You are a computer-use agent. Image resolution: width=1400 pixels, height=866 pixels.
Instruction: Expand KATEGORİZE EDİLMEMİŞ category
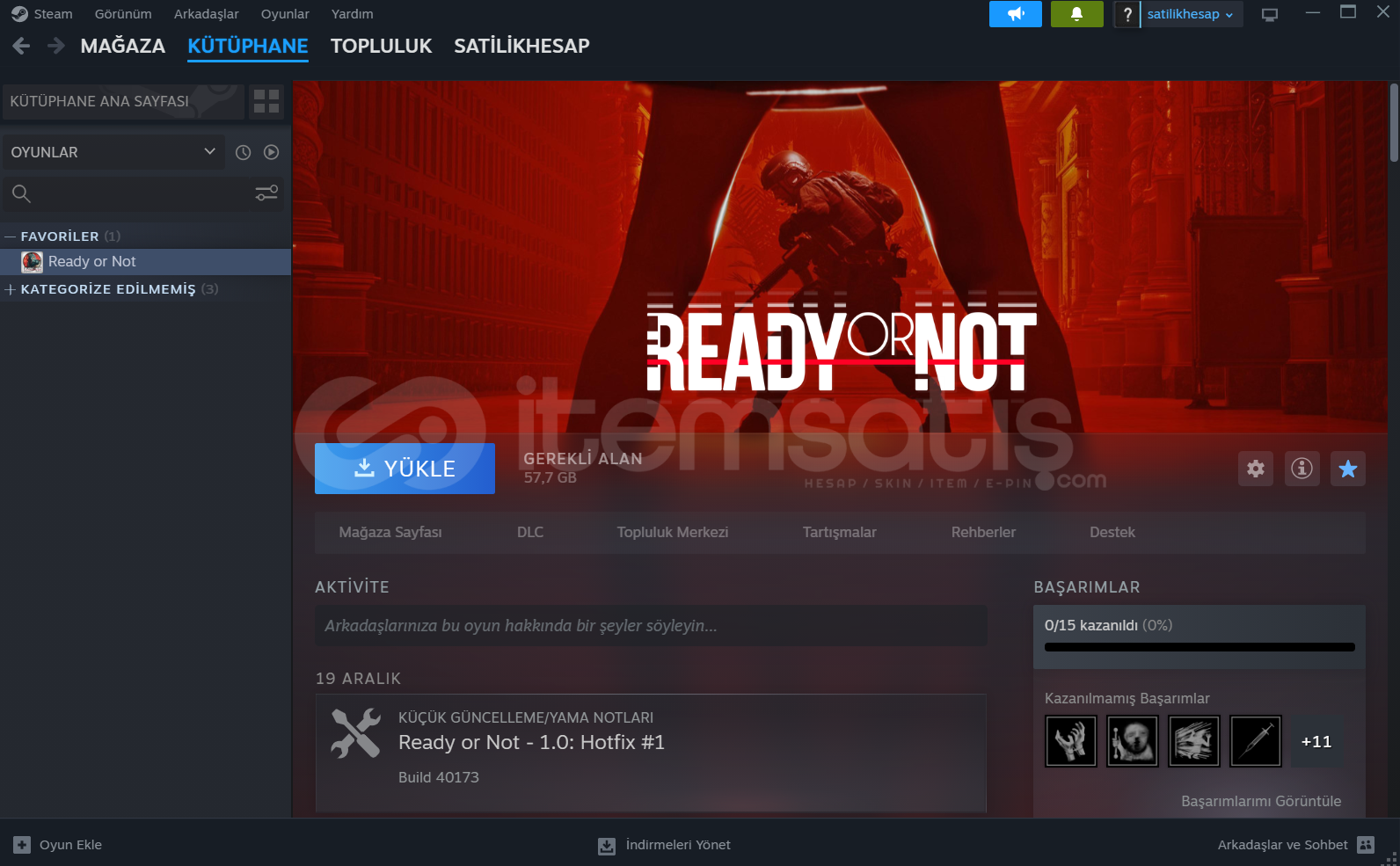11,289
